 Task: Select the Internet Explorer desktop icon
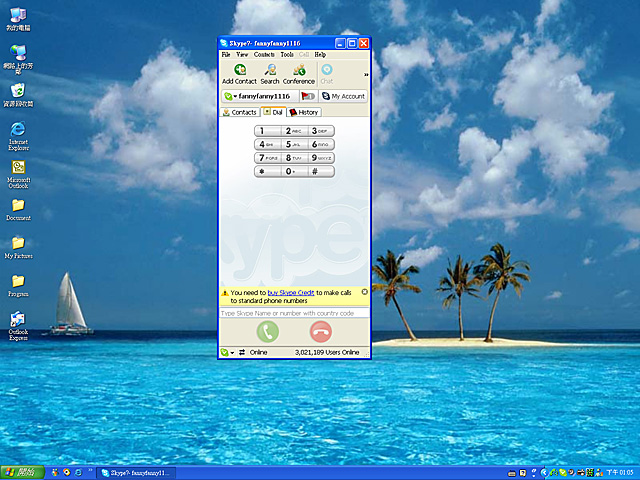click(x=18, y=136)
